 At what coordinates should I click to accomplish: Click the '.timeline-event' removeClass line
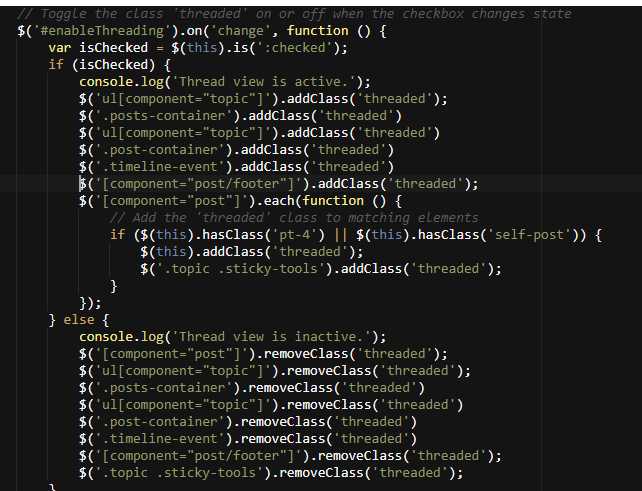click(x=248, y=439)
